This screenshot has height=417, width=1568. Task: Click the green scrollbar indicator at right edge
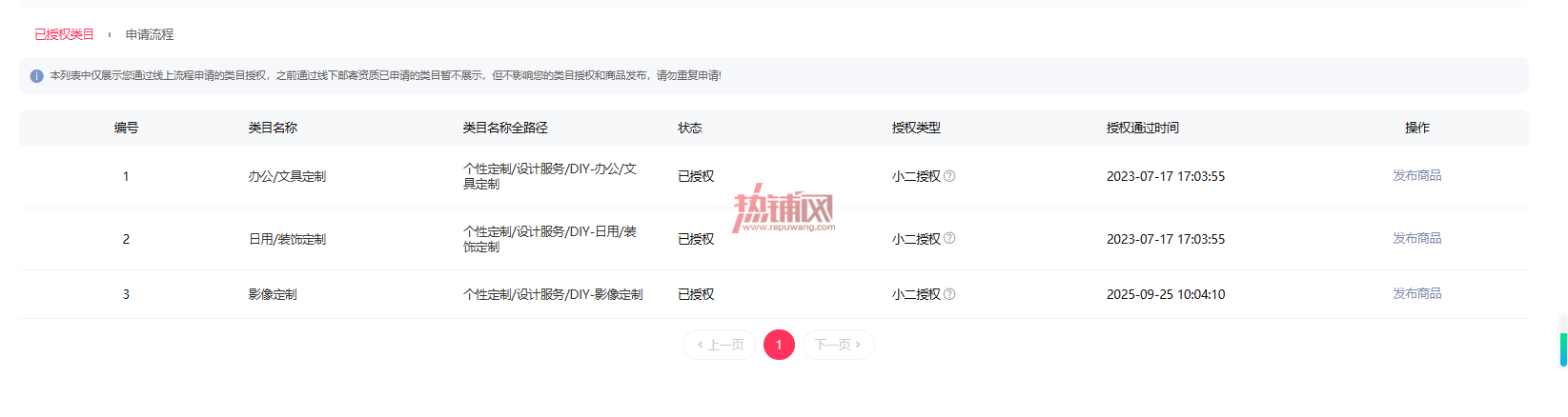(1564, 349)
